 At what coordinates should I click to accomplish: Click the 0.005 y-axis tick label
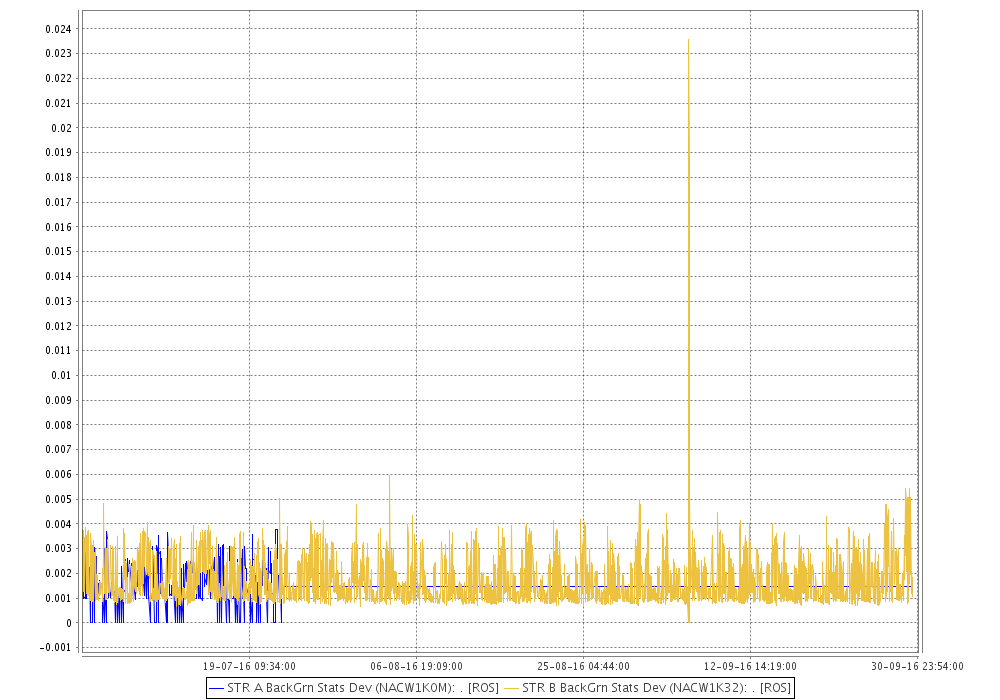coord(58,499)
